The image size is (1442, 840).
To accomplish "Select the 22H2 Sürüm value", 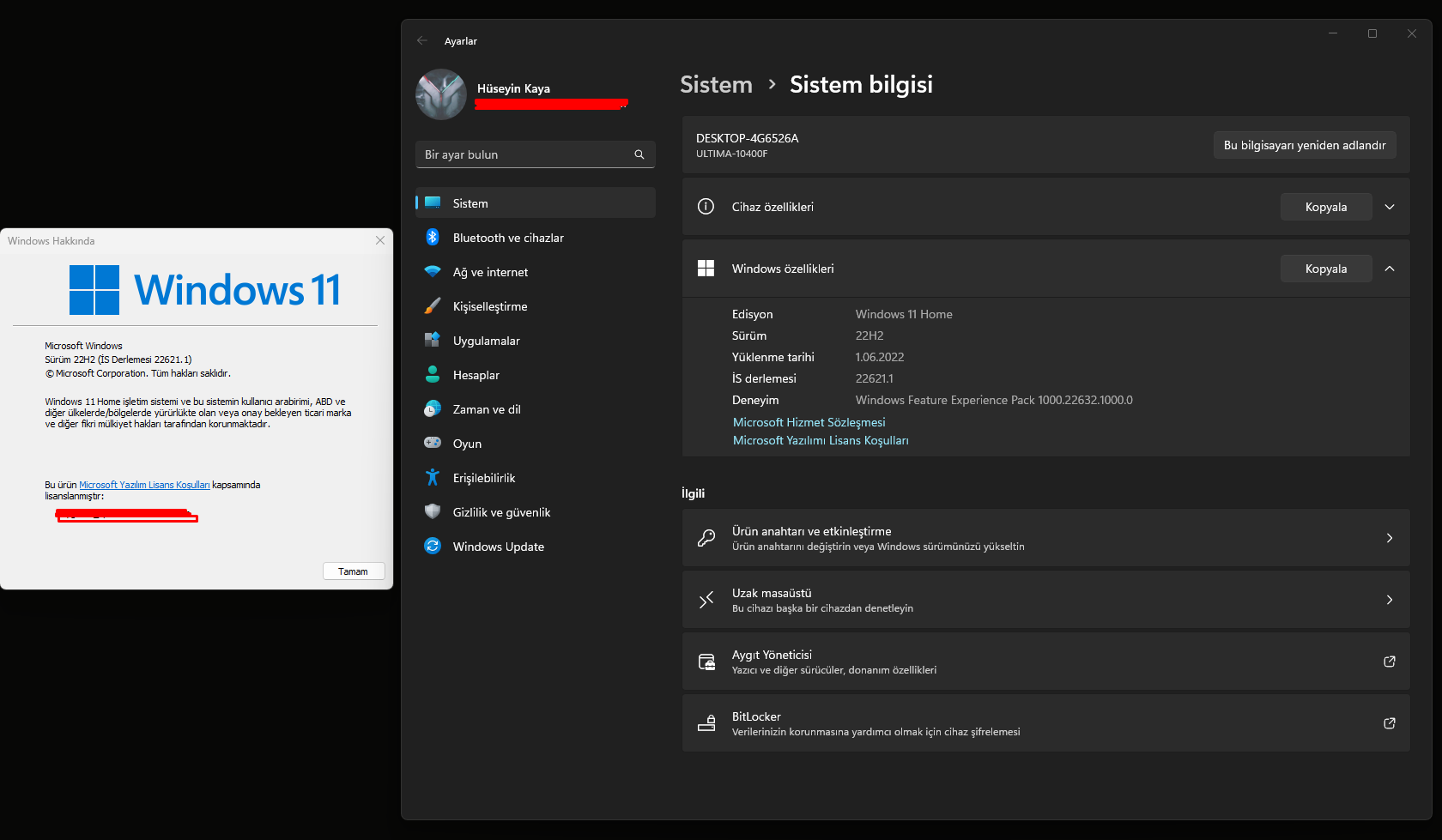I will (x=869, y=335).
